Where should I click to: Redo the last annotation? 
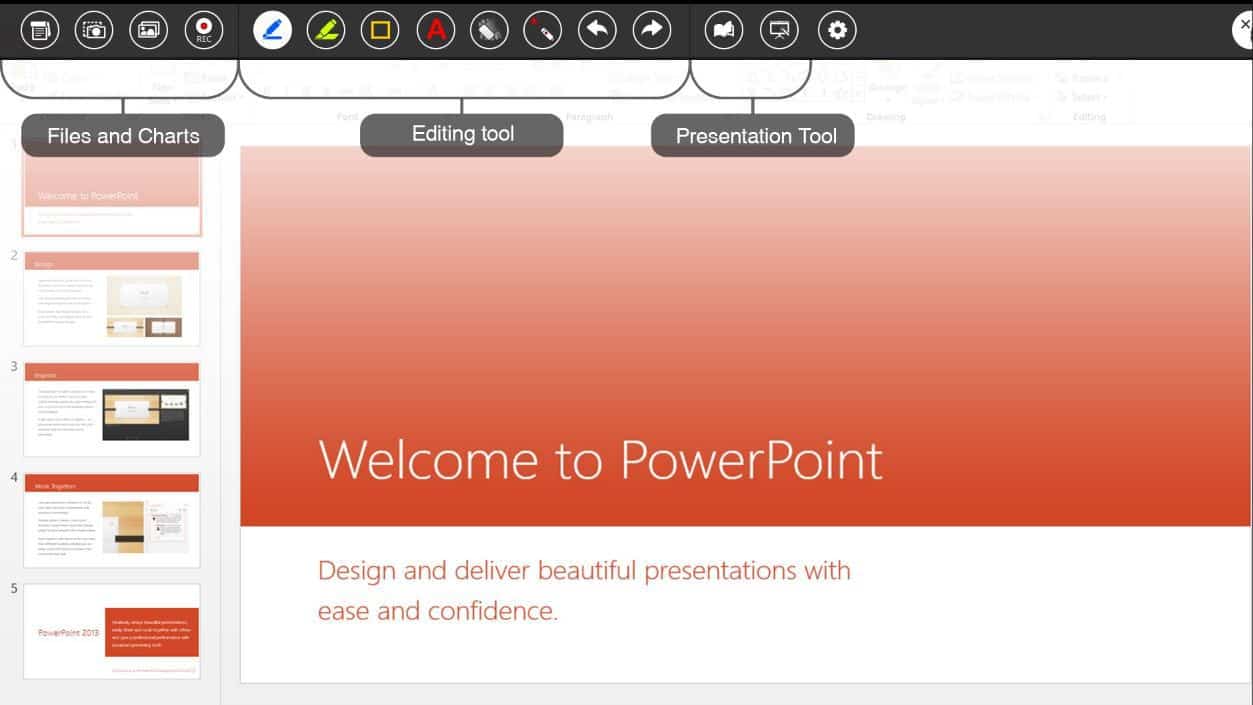click(651, 29)
